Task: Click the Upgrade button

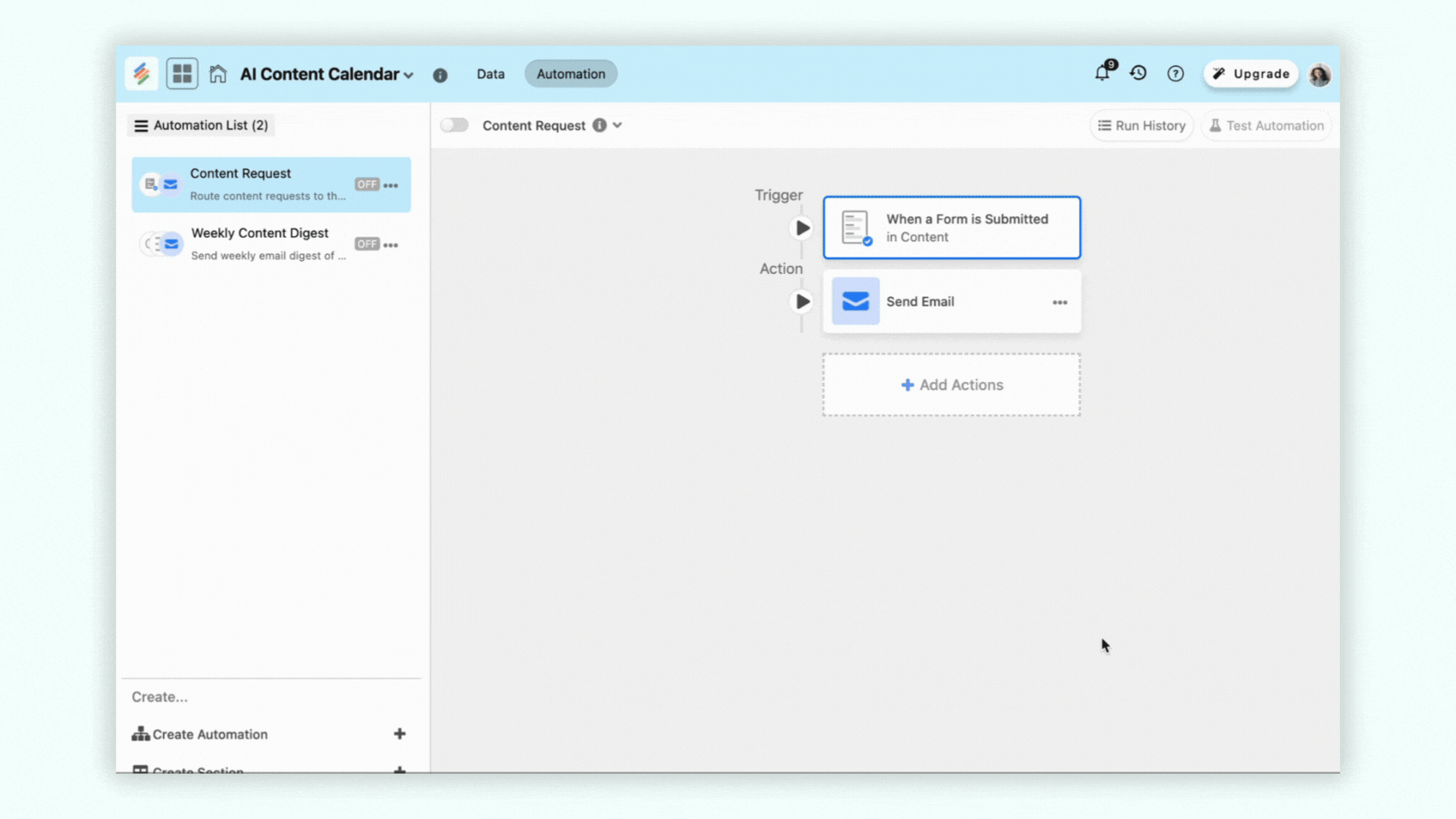Action: tap(1251, 74)
